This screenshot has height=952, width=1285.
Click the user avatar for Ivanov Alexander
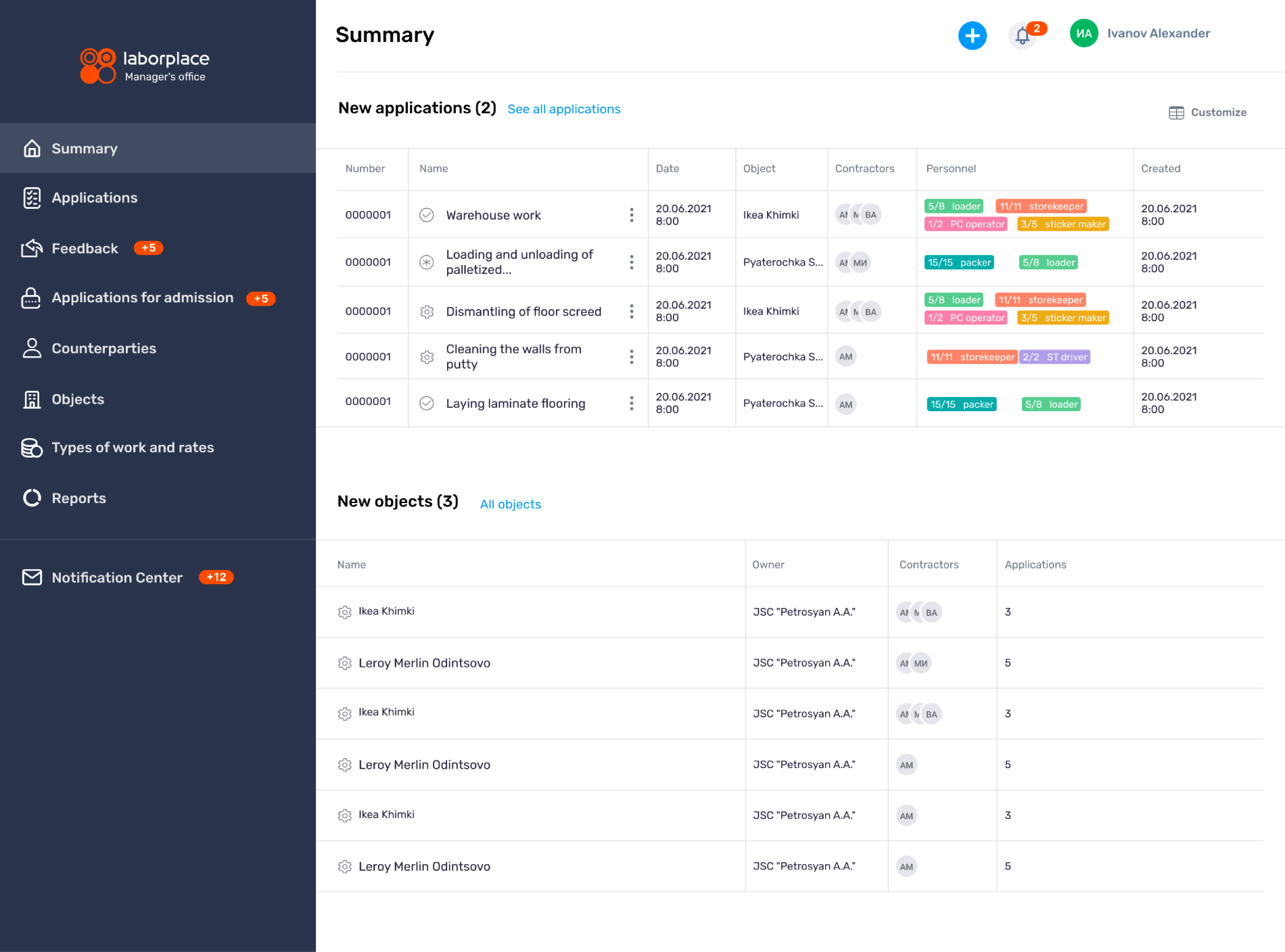tap(1083, 34)
